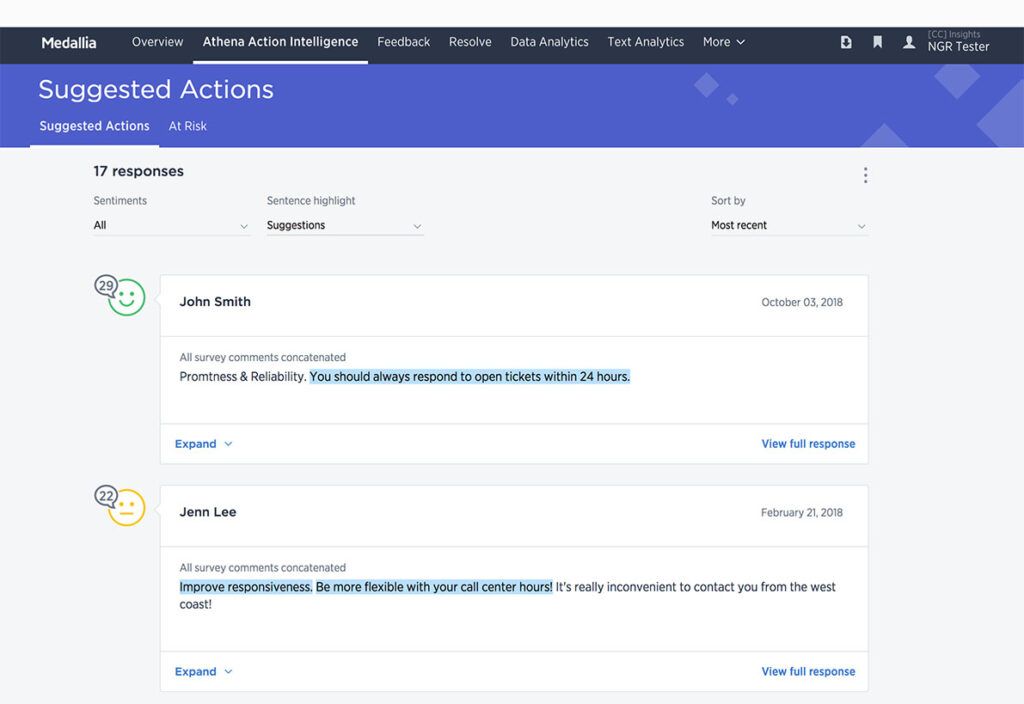
Task: Open the three-dot options menu
Action: coord(865,176)
